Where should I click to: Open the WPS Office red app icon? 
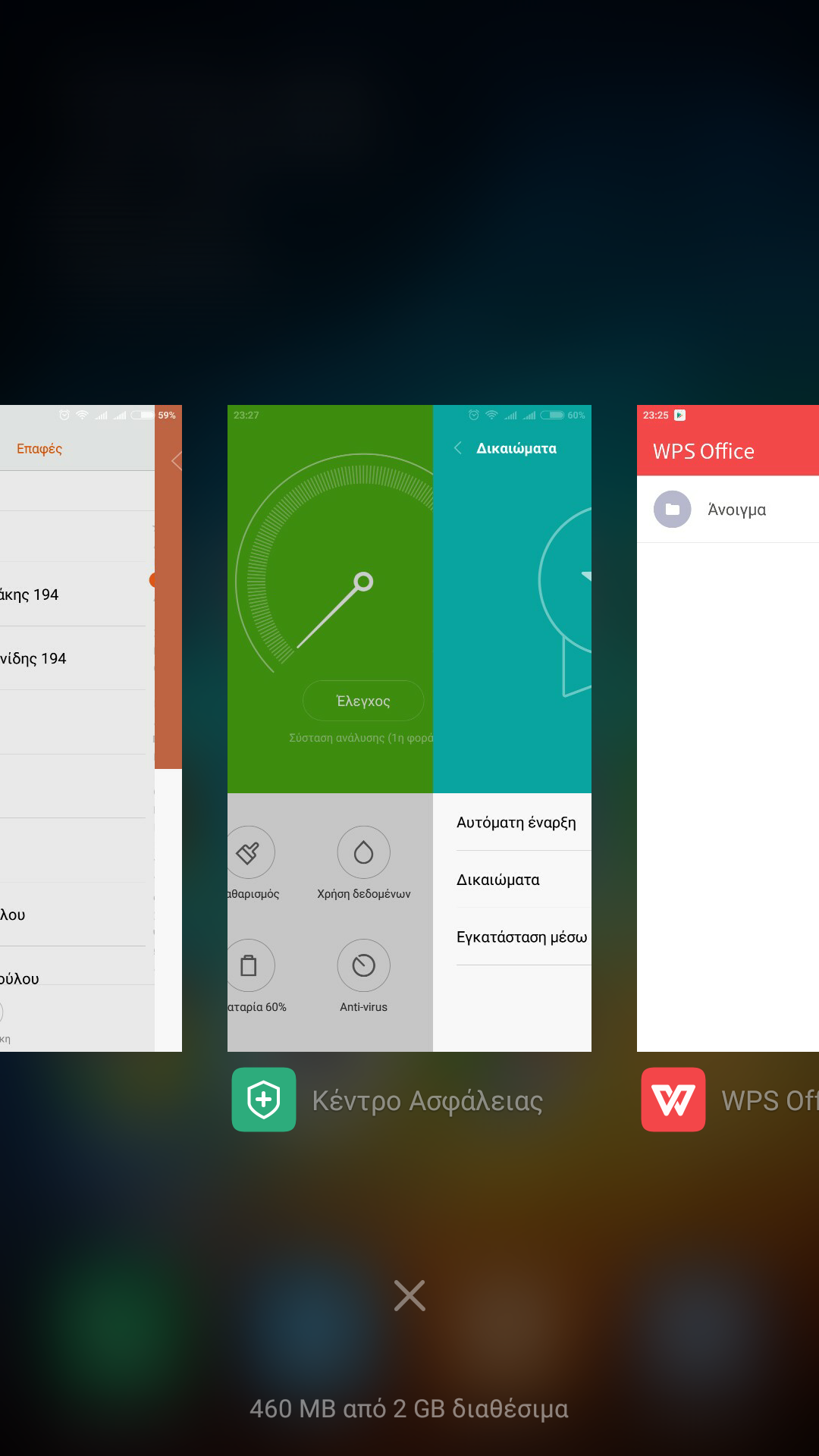[673, 1100]
